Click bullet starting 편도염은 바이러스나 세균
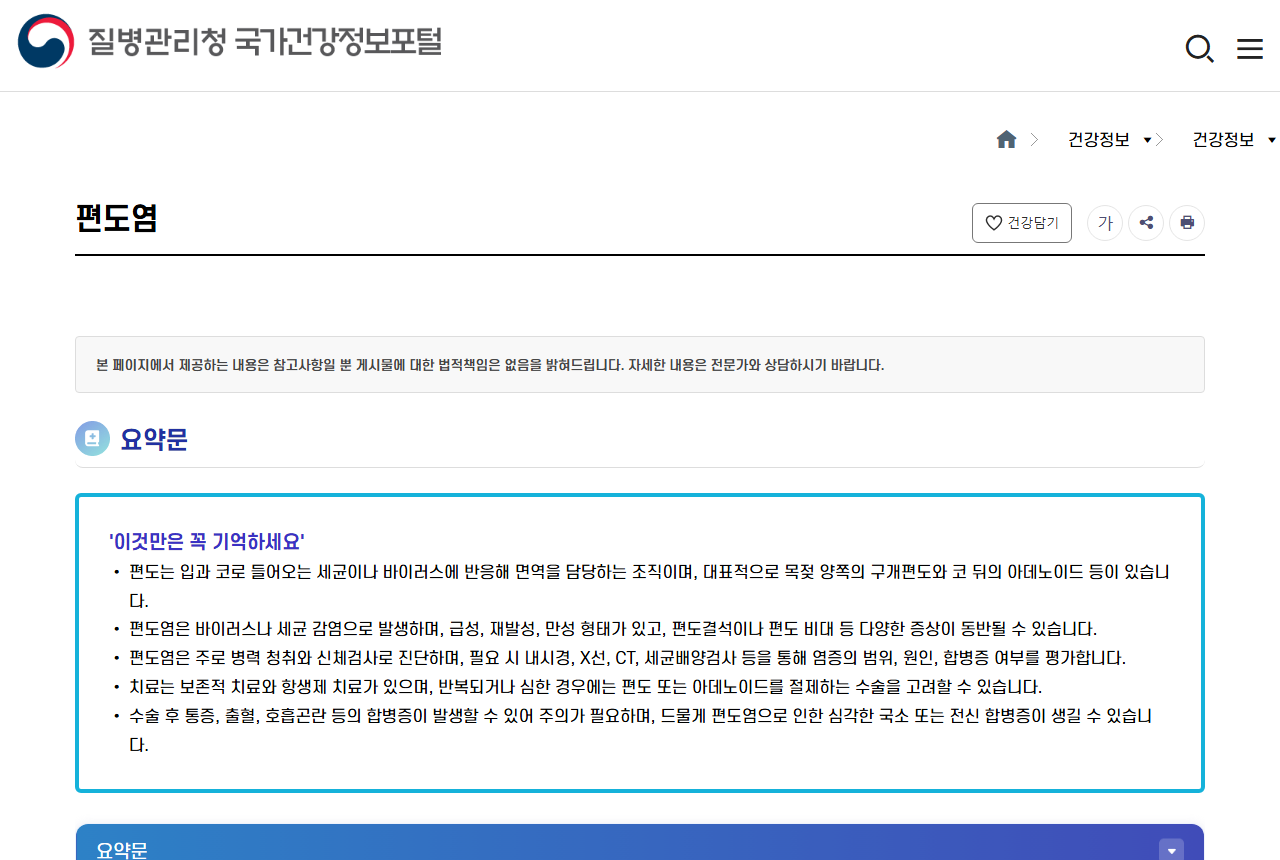This screenshot has width=1280, height=860. 613,629
